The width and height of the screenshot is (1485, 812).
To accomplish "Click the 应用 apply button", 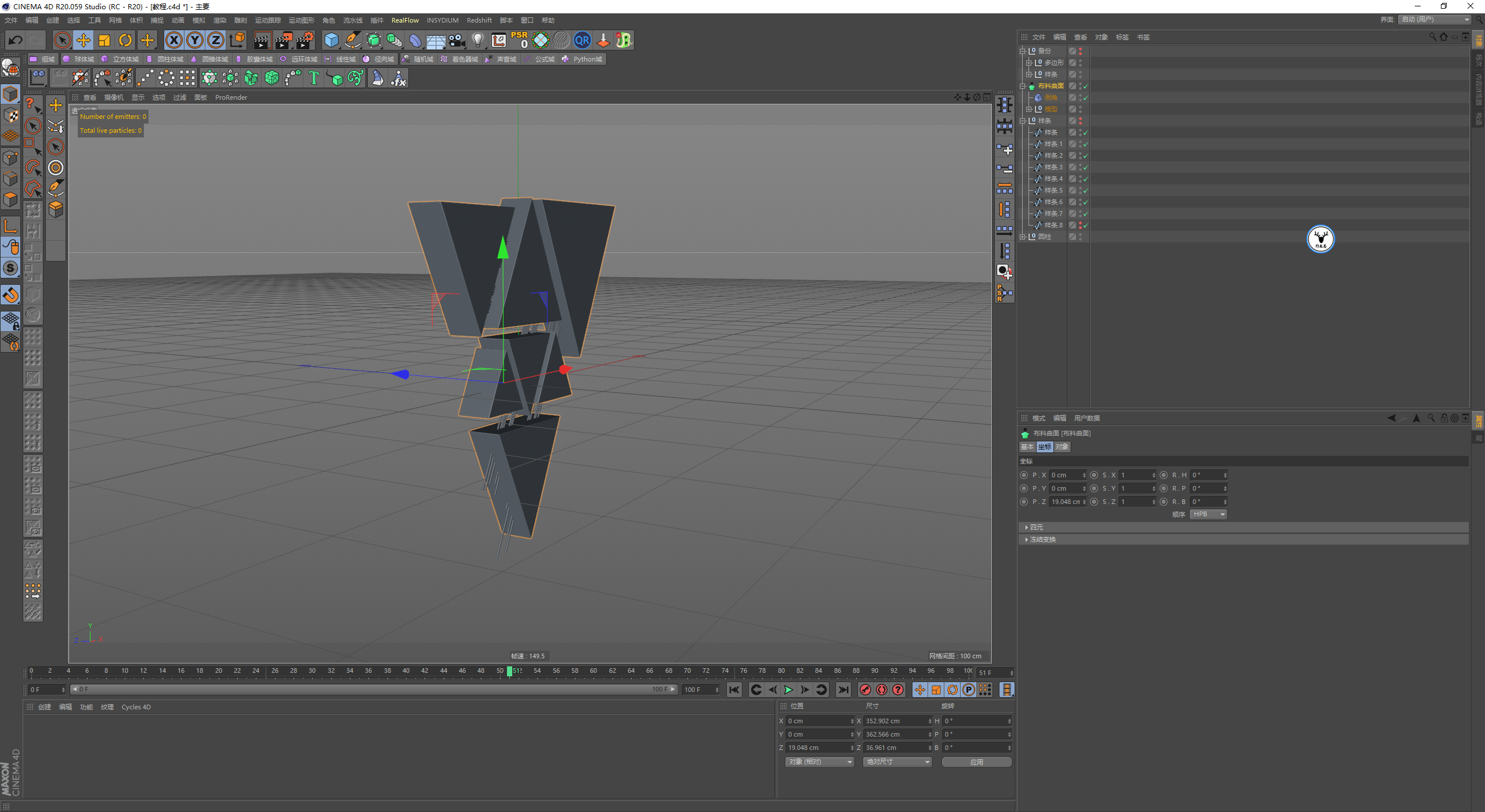I will pos(976,762).
